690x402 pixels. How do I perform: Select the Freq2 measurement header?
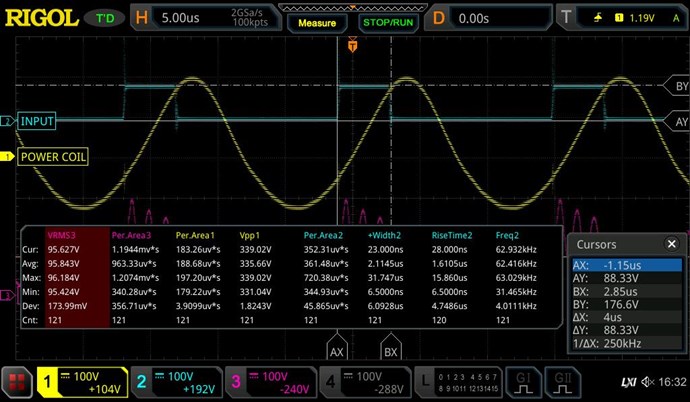pos(507,235)
